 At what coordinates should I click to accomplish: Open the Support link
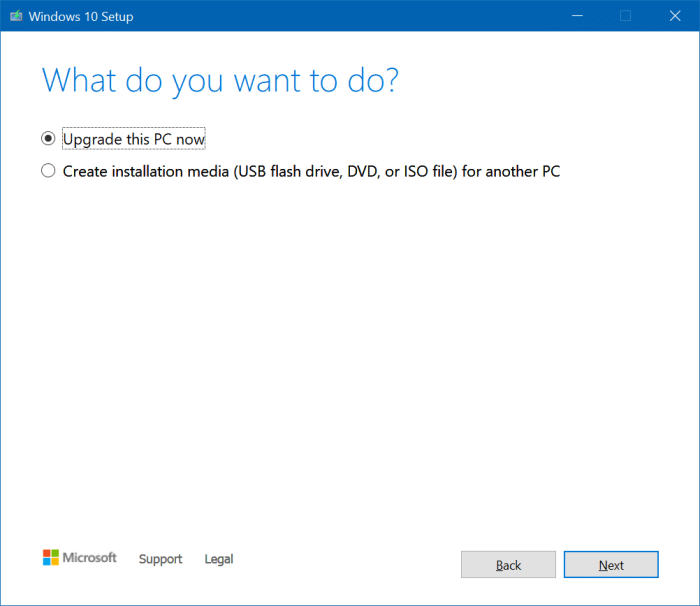point(160,559)
